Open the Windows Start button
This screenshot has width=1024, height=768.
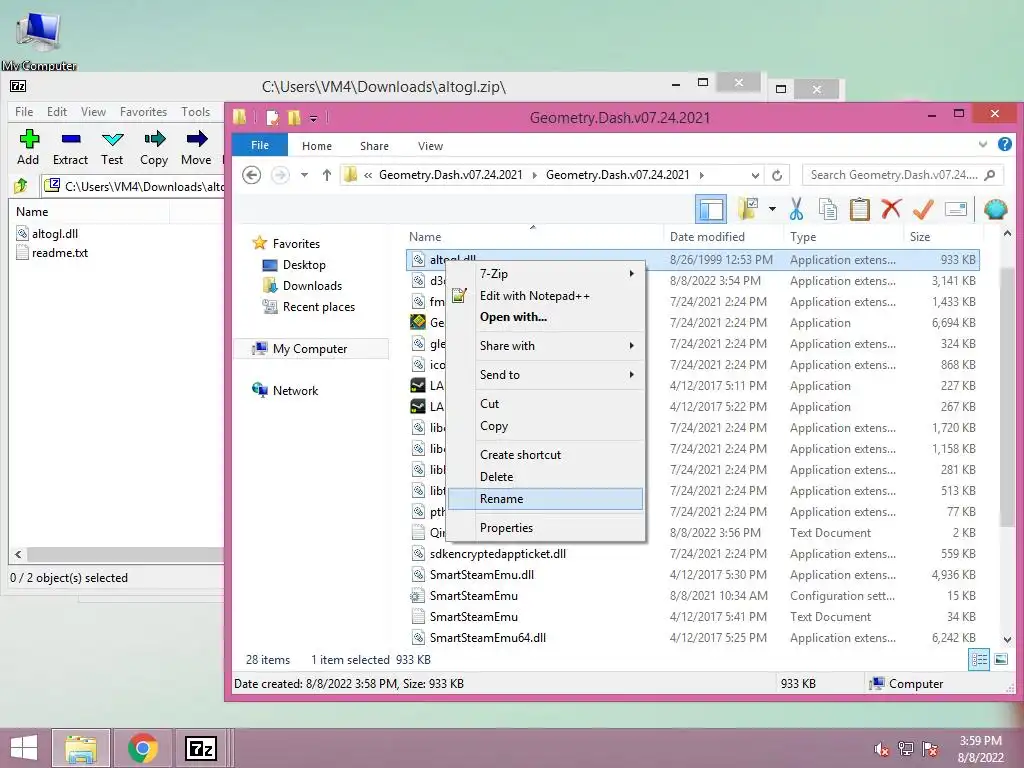tap(24, 748)
